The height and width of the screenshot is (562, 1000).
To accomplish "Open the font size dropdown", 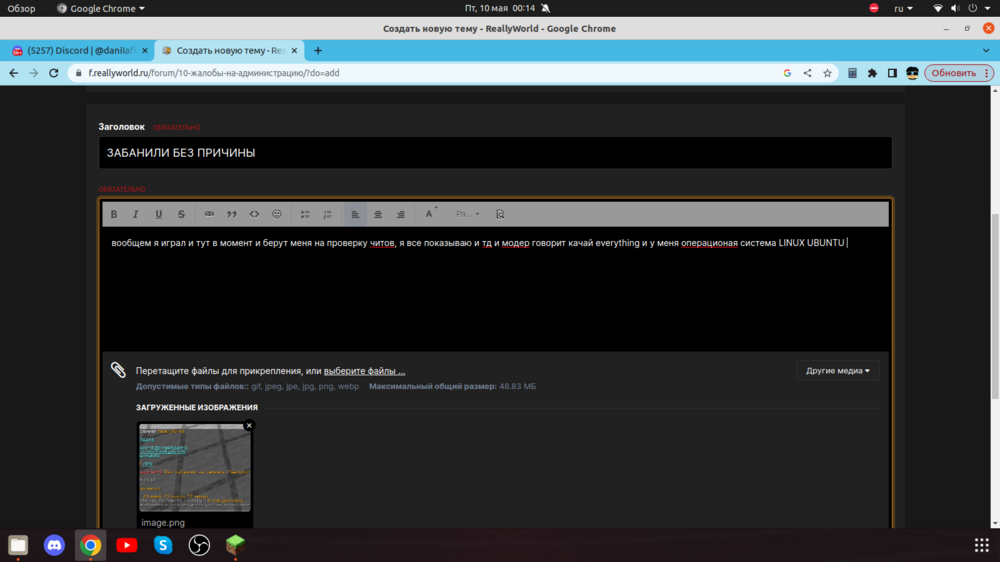I will 467,214.
